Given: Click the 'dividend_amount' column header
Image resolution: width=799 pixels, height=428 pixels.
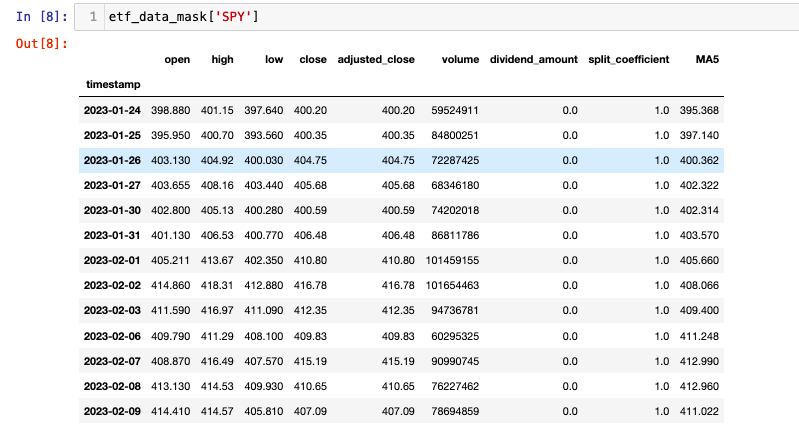Looking at the screenshot, I should pyautogui.click(x=534, y=60).
